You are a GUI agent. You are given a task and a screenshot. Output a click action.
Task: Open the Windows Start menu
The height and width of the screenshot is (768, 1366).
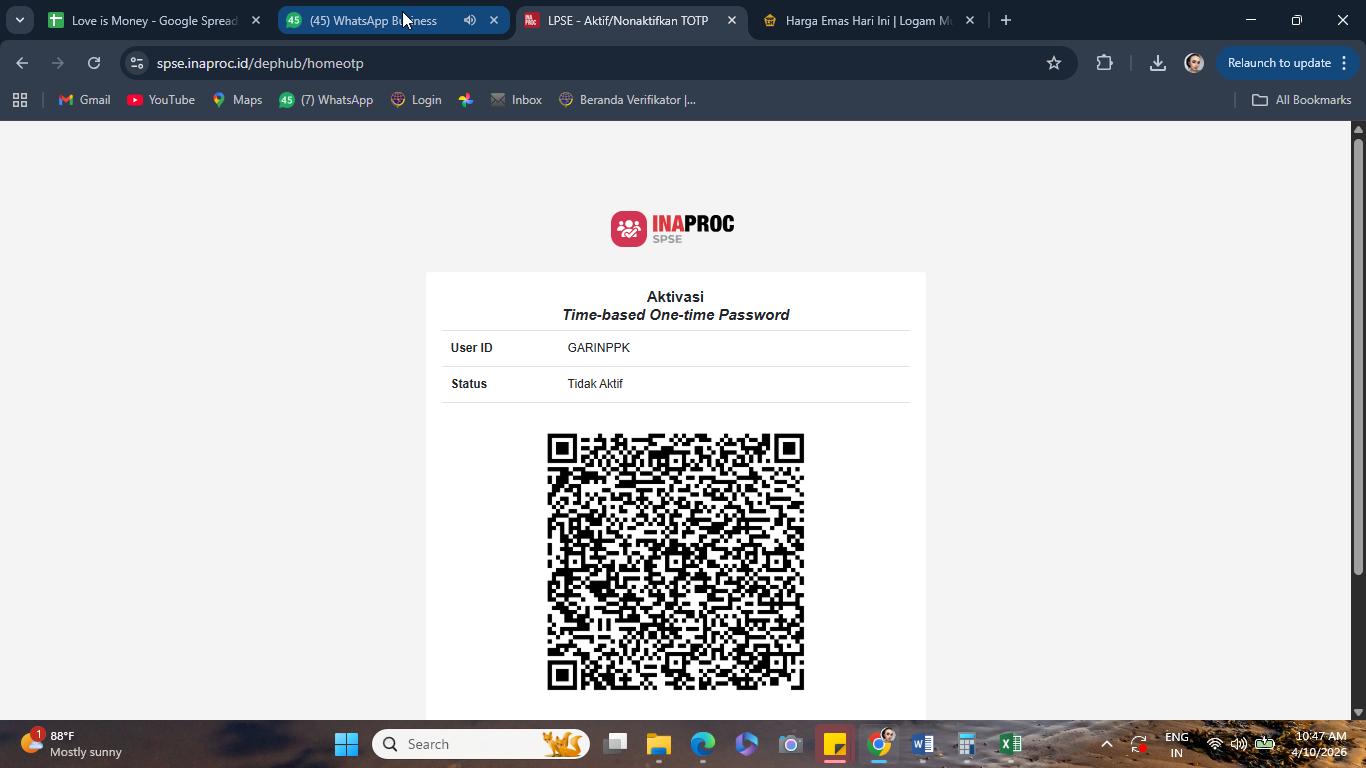point(346,744)
